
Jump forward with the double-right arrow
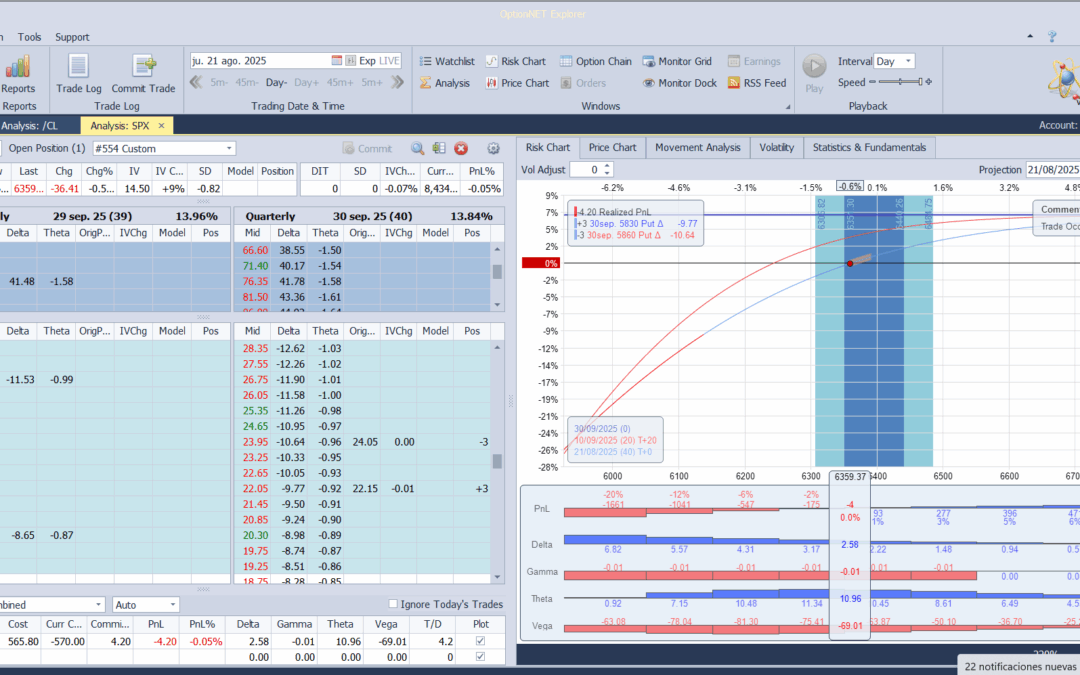397,83
